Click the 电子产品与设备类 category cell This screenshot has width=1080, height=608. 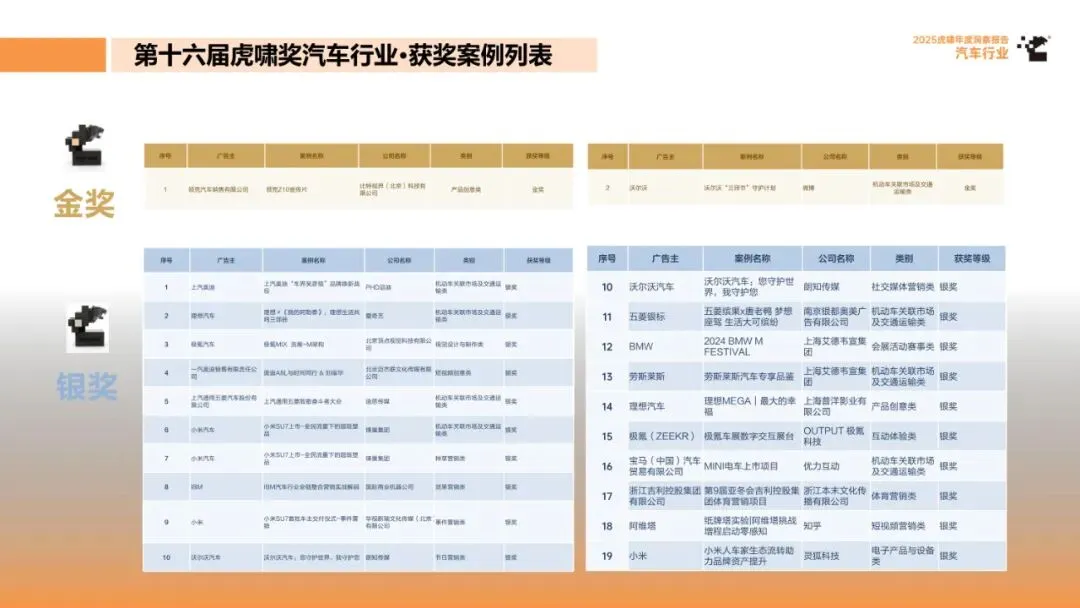[x=902, y=556]
